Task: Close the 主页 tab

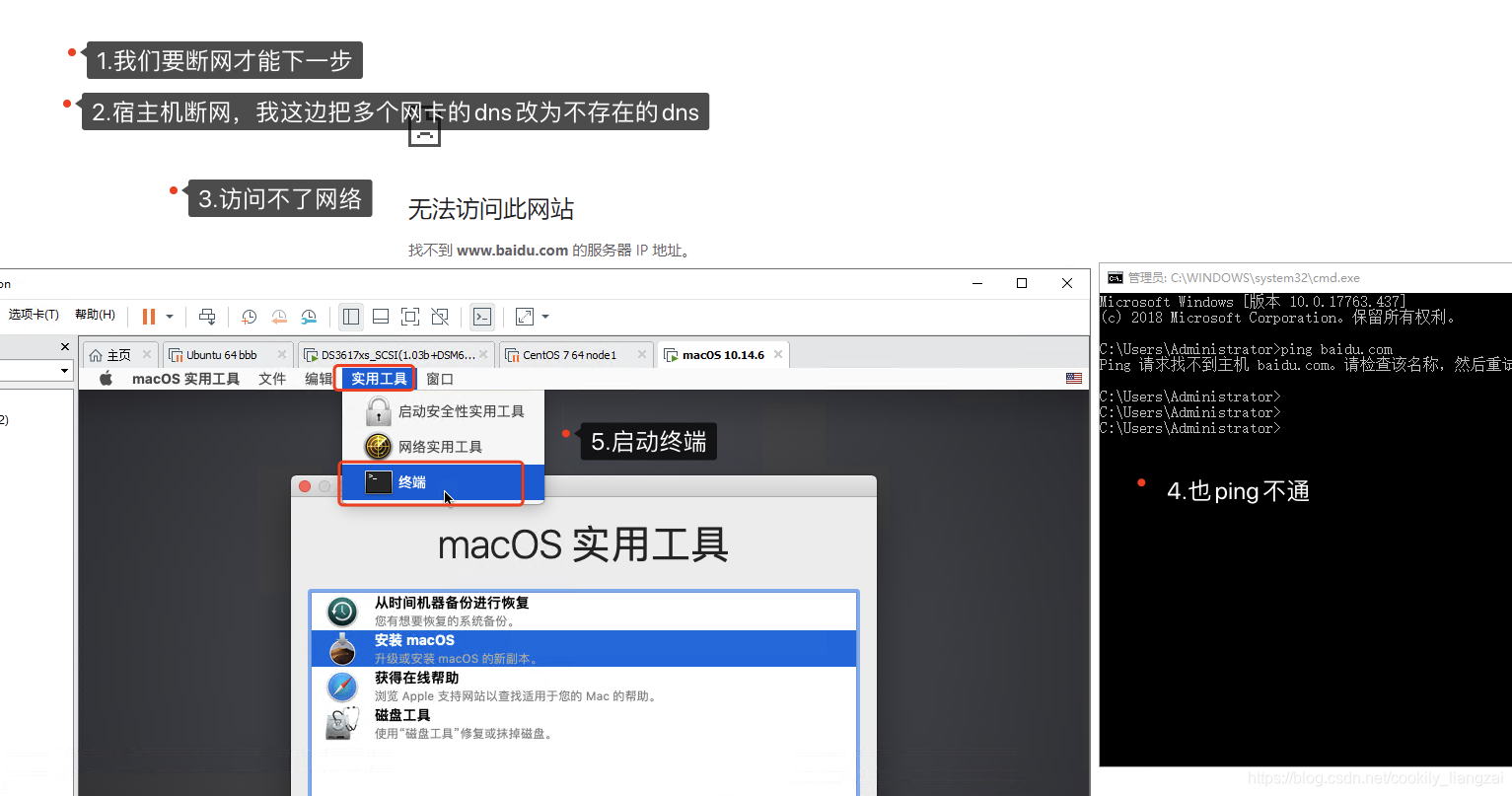Action: click(x=147, y=354)
